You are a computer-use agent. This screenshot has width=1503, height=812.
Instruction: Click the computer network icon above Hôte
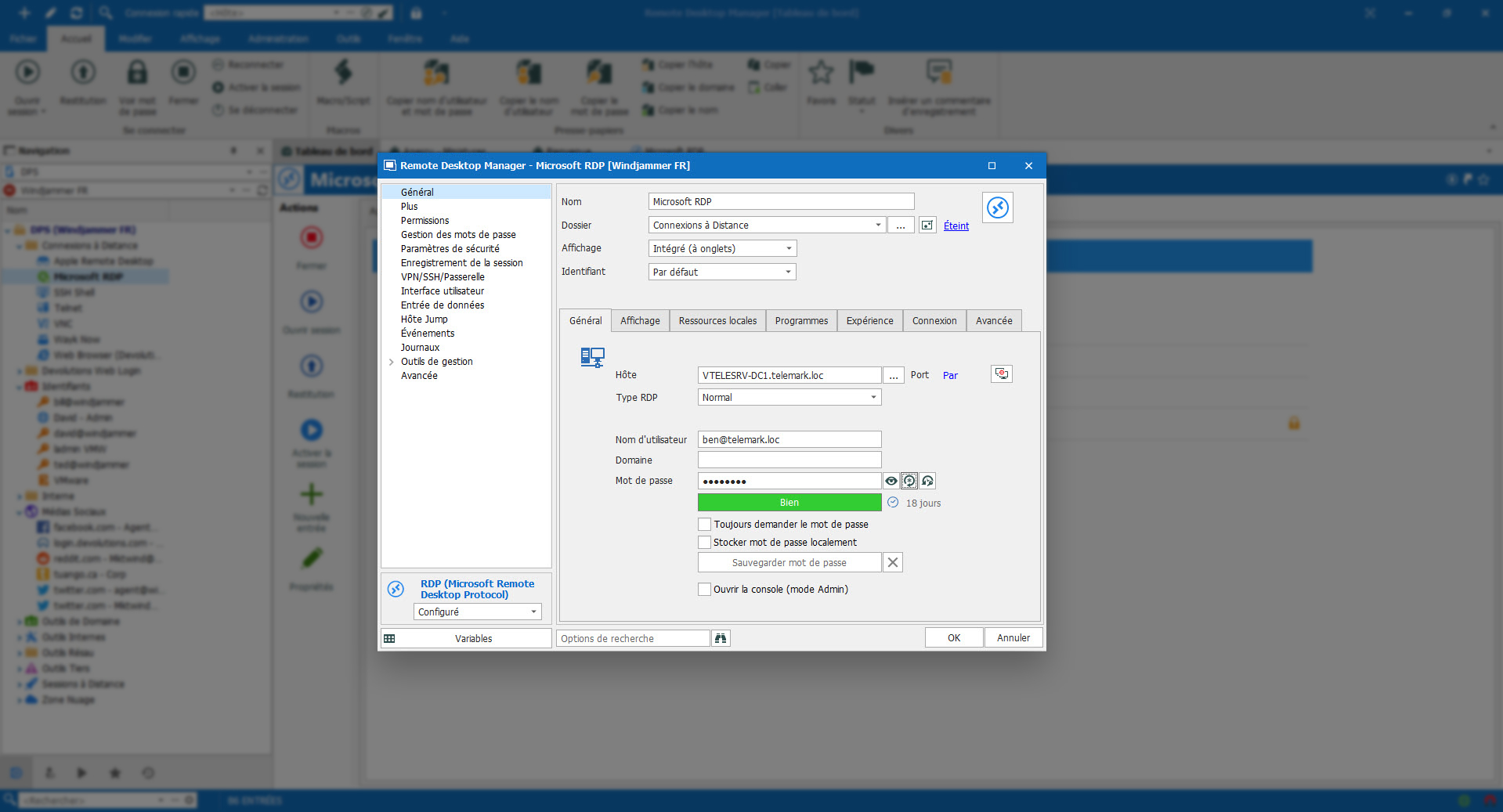tap(592, 358)
